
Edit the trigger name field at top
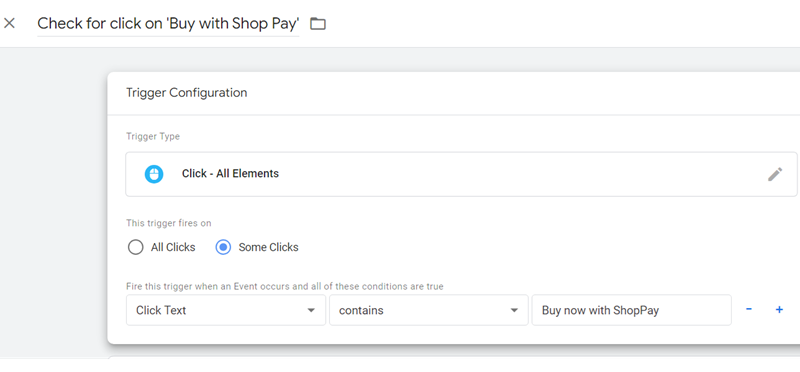(168, 23)
